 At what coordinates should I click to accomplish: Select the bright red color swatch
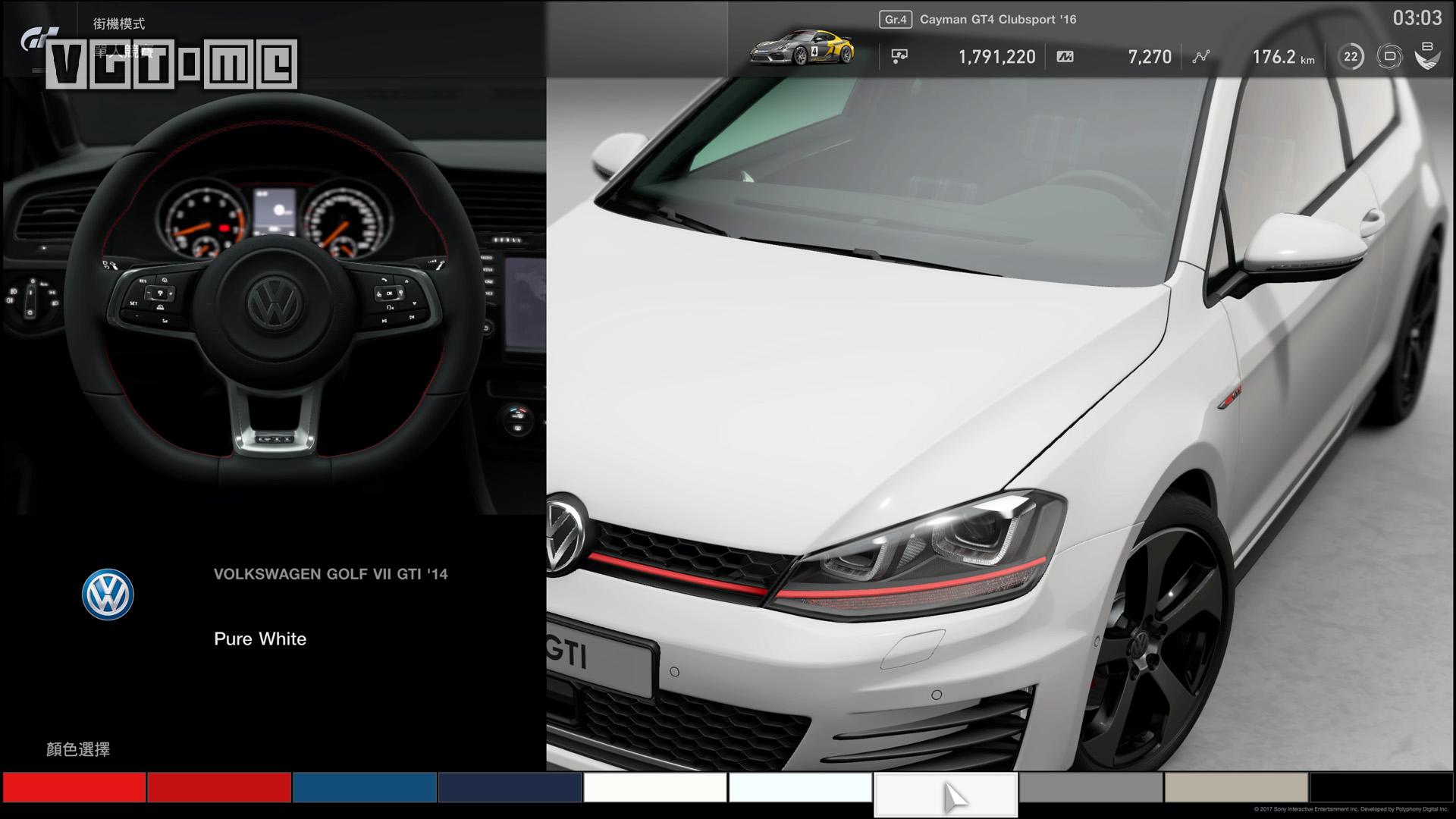tap(74, 787)
